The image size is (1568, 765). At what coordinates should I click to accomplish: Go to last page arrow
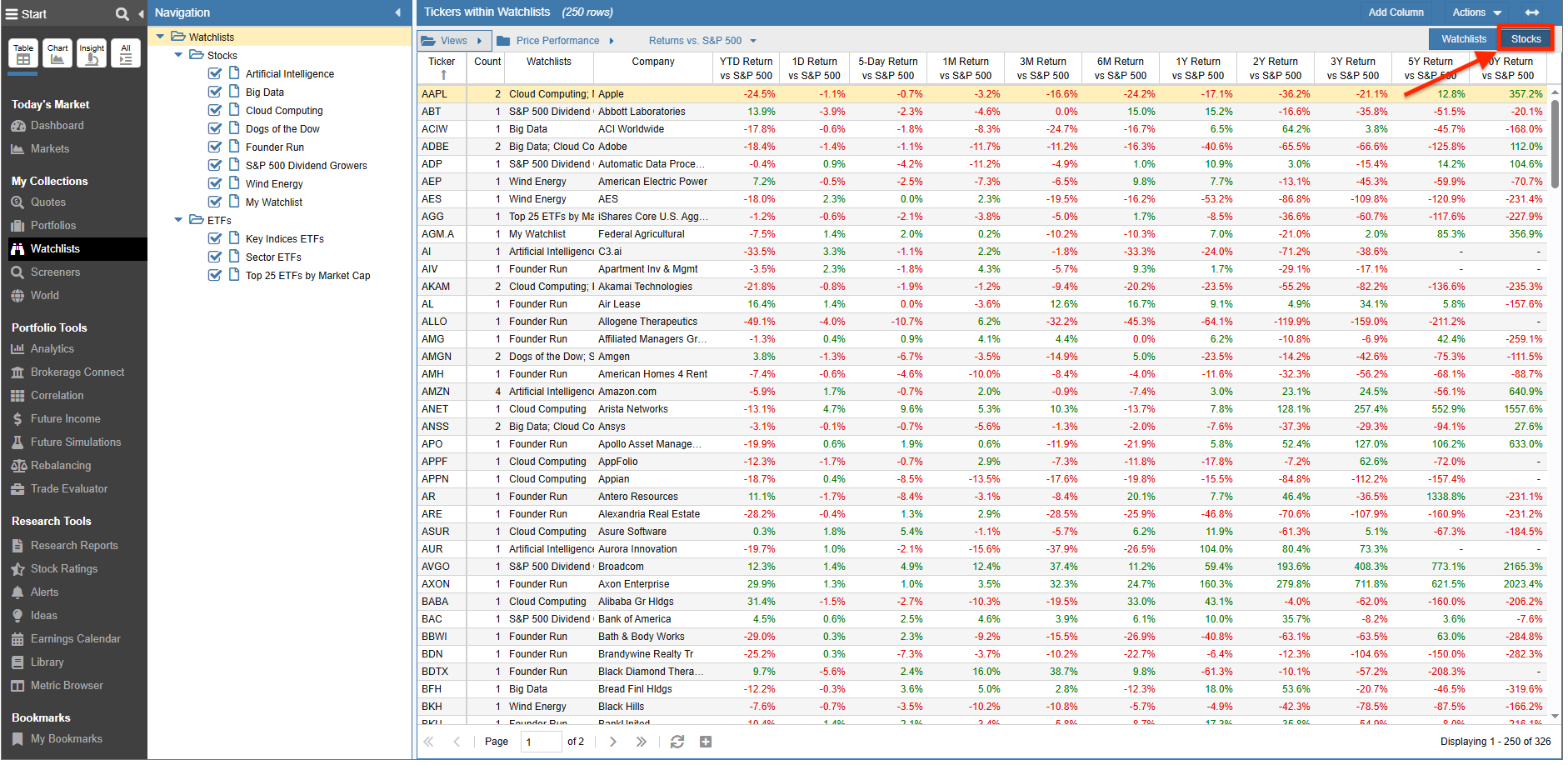642,742
